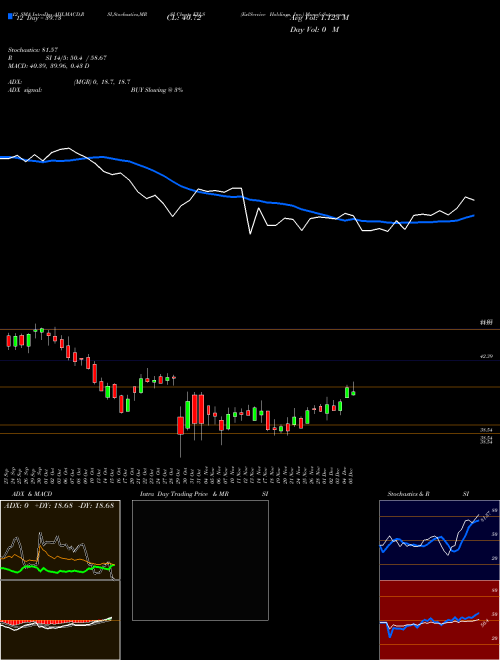This screenshot has width=500, height=660.
Task: Click the 'MACD: 40.39, 39.96, 0.43 D' line
Action: pyautogui.click(x=48, y=66)
